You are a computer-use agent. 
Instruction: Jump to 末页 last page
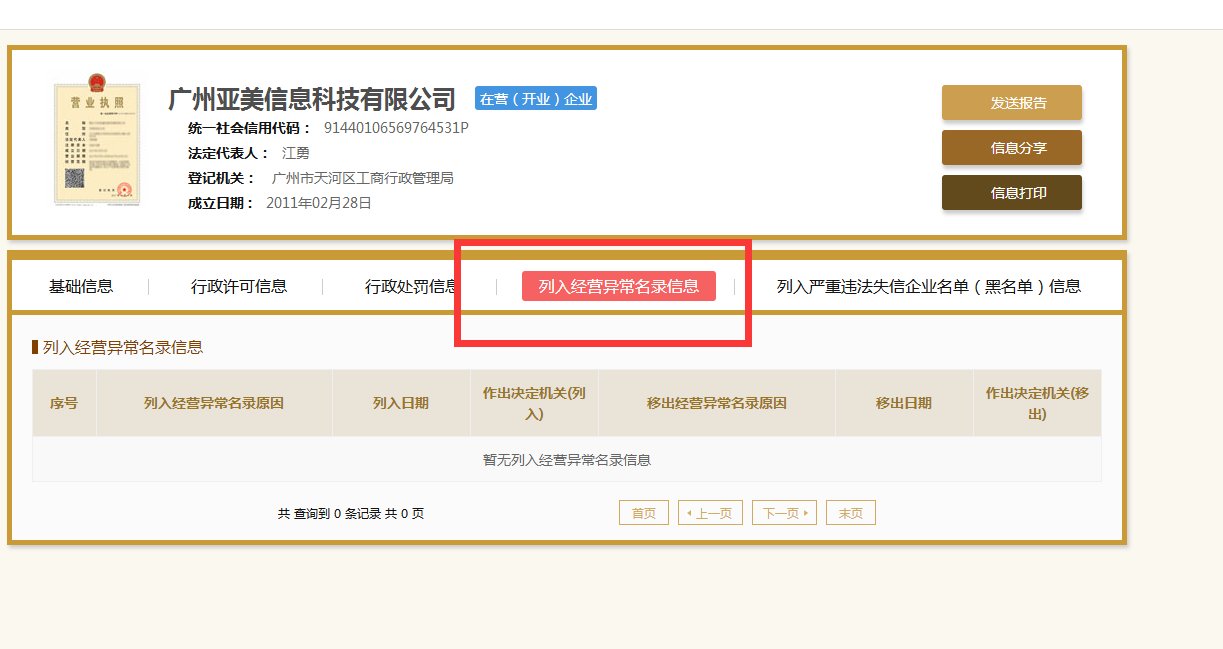(850, 512)
